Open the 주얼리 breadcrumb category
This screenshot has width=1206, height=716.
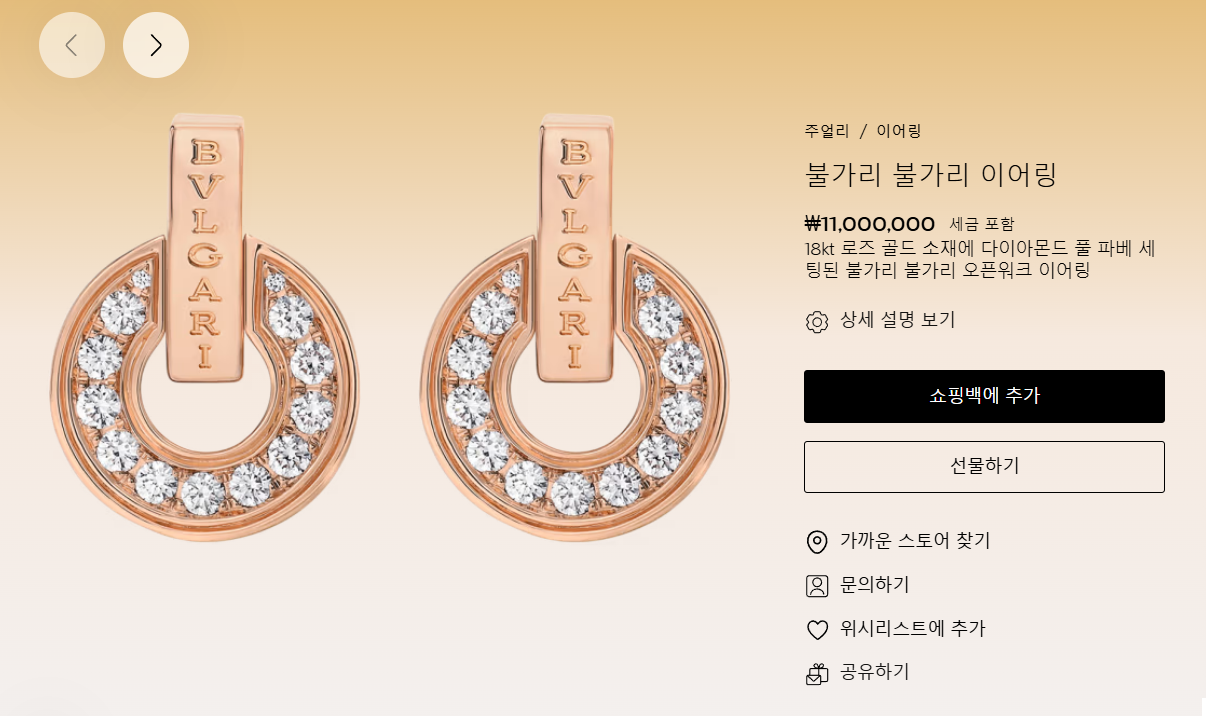[827, 131]
